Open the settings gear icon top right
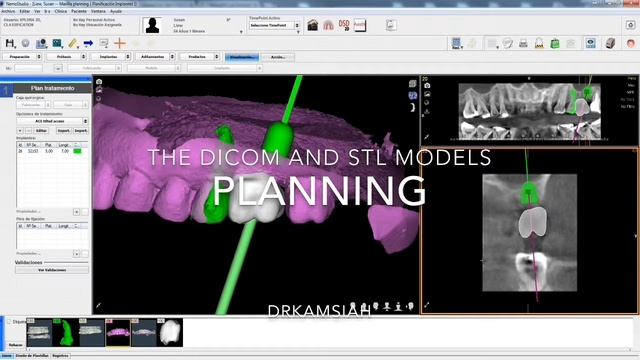The height and width of the screenshot is (360, 640). [x=630, y=25]
